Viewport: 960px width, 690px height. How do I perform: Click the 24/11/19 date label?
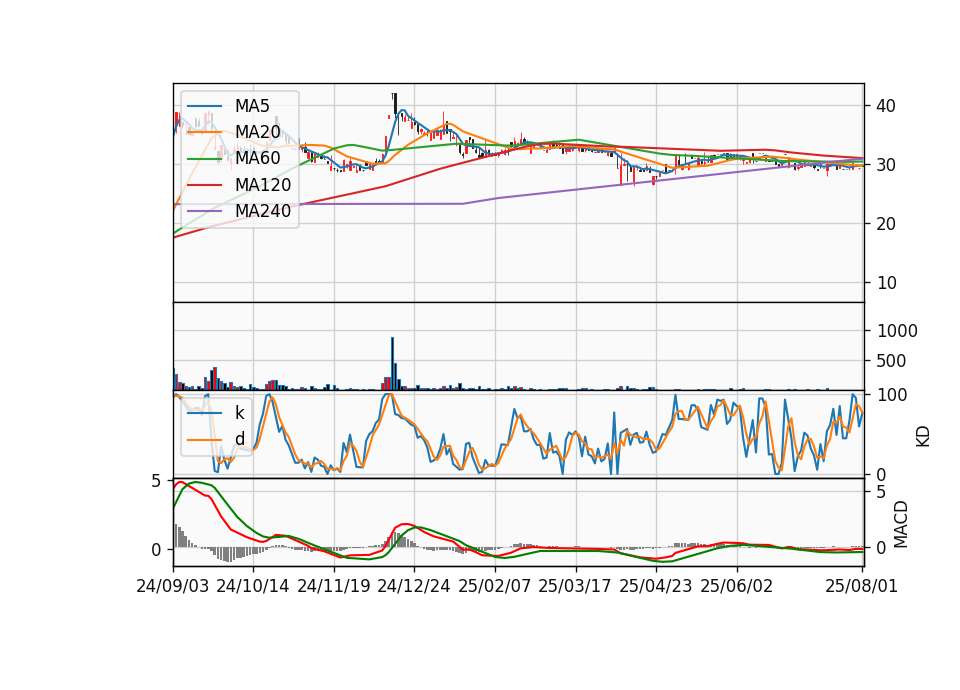click(334, 586)
